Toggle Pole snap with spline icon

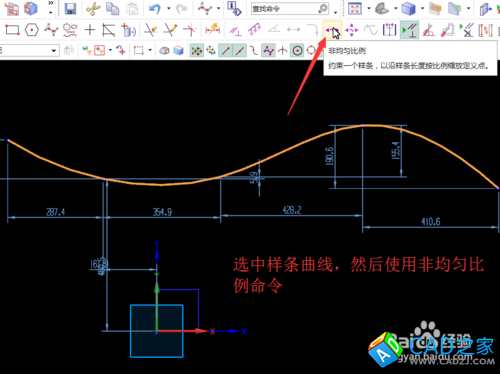coord(268,51)
